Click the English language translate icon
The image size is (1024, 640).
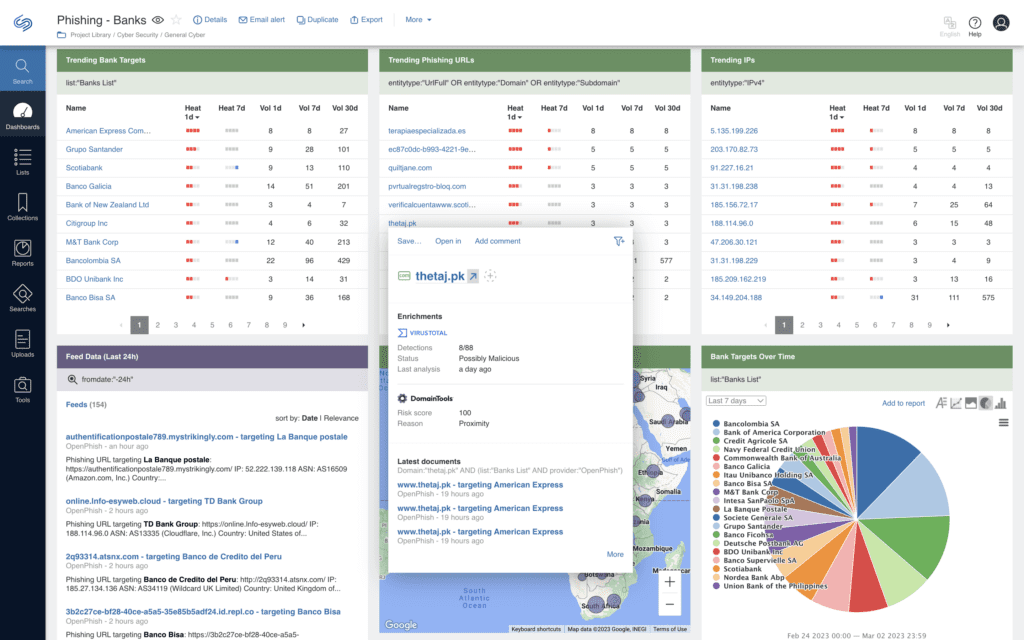(950, 25)
